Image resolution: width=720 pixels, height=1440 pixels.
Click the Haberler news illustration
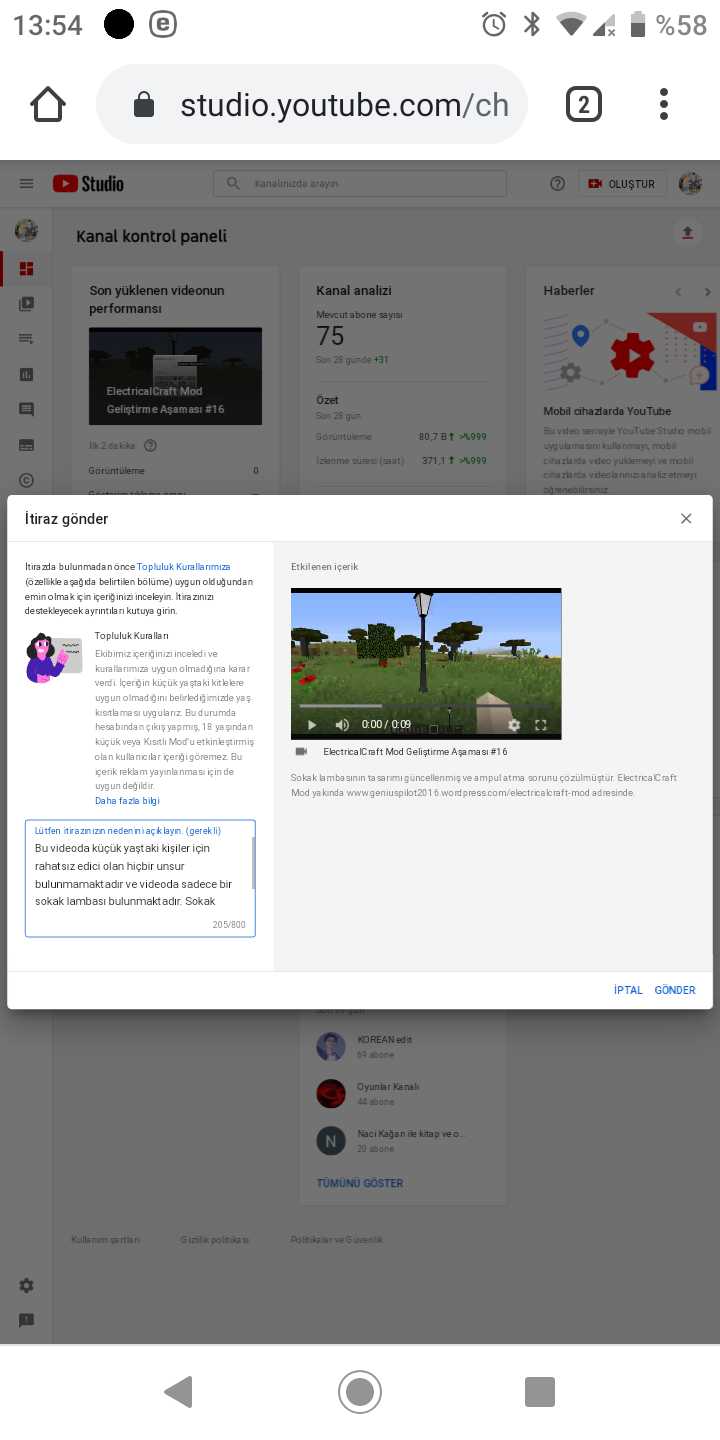(630, 352)
